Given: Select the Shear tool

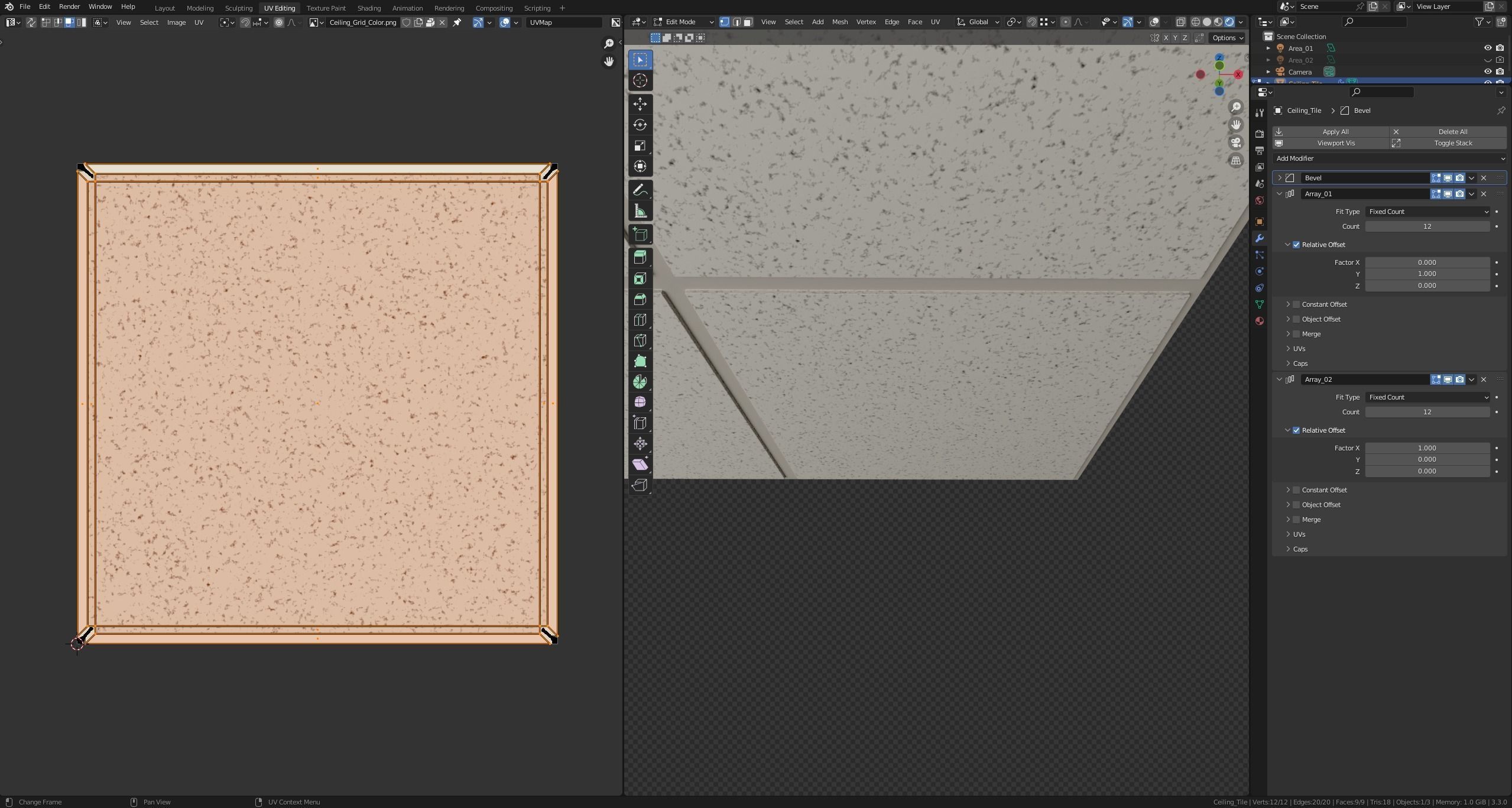Looking at the screenshot, I should coord(640,465).
